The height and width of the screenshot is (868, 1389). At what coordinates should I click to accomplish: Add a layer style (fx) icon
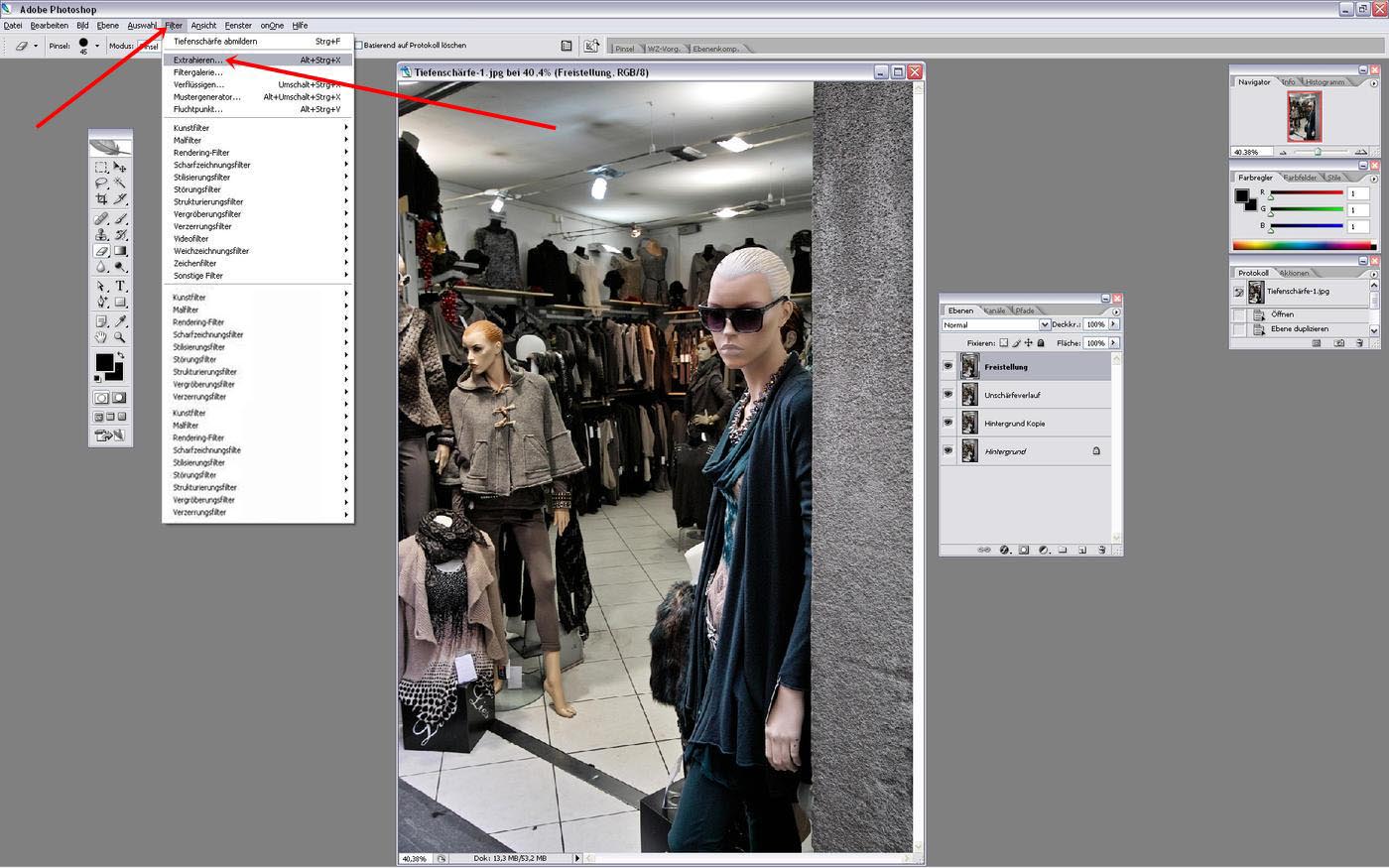1005,550
